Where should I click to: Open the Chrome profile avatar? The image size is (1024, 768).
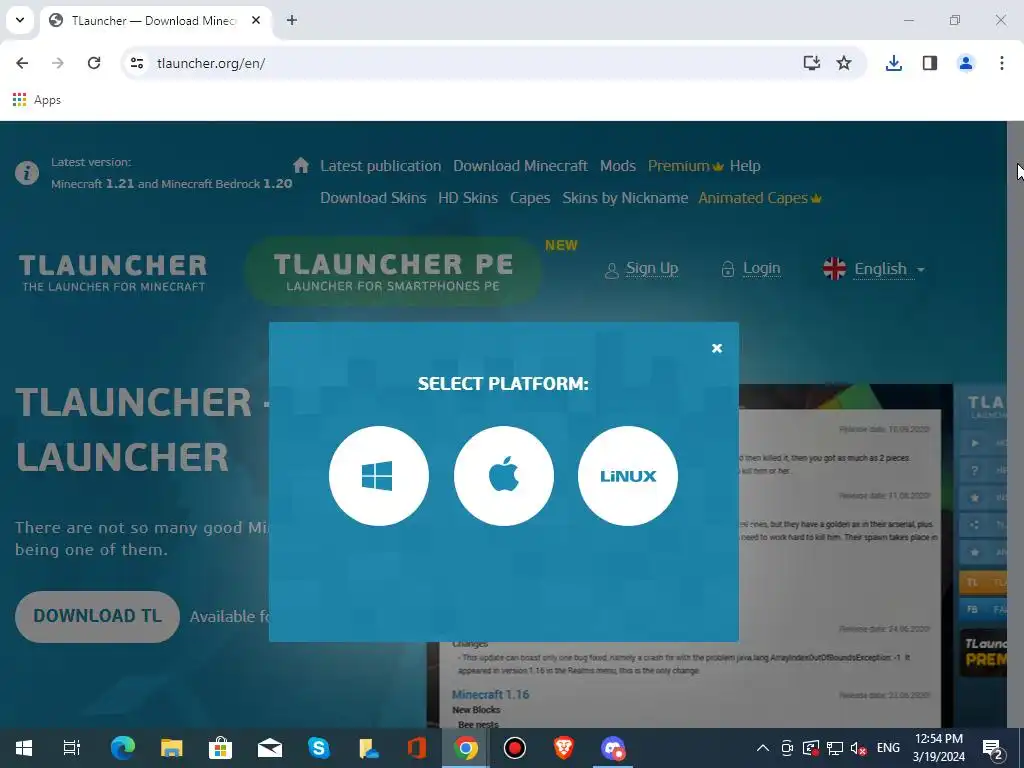966,63
